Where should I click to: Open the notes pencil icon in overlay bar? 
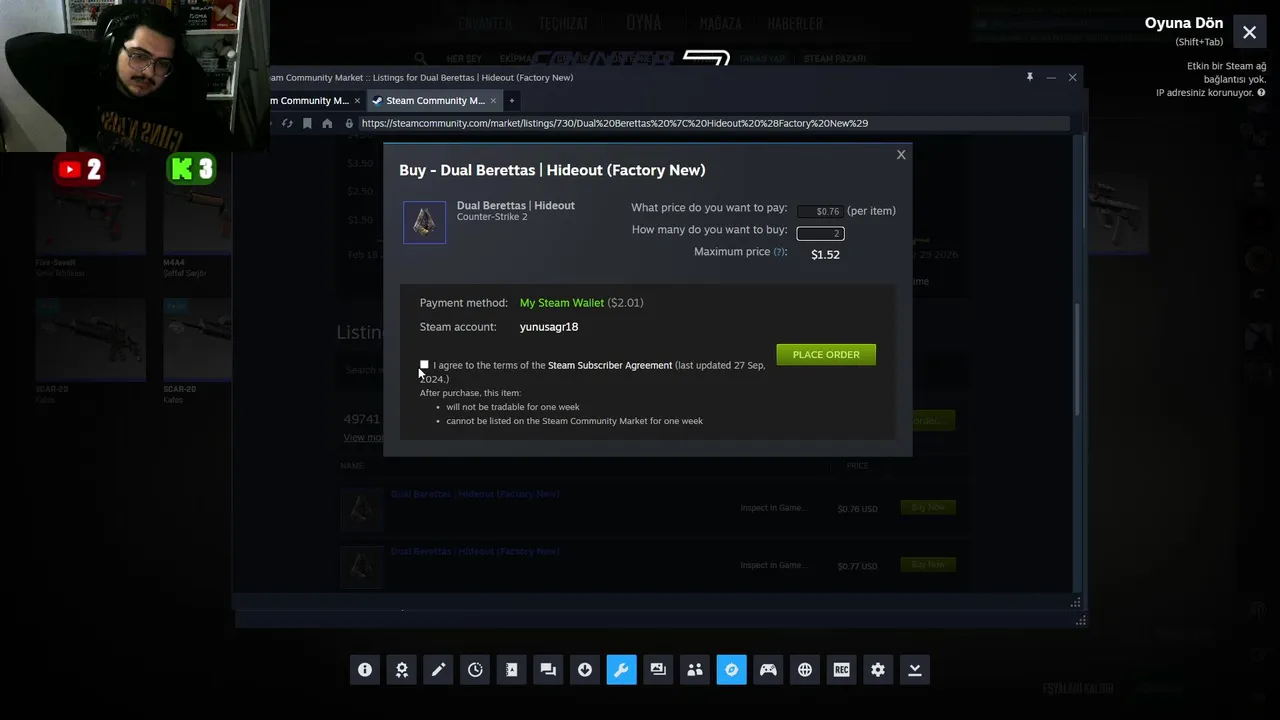pos(438,670)
